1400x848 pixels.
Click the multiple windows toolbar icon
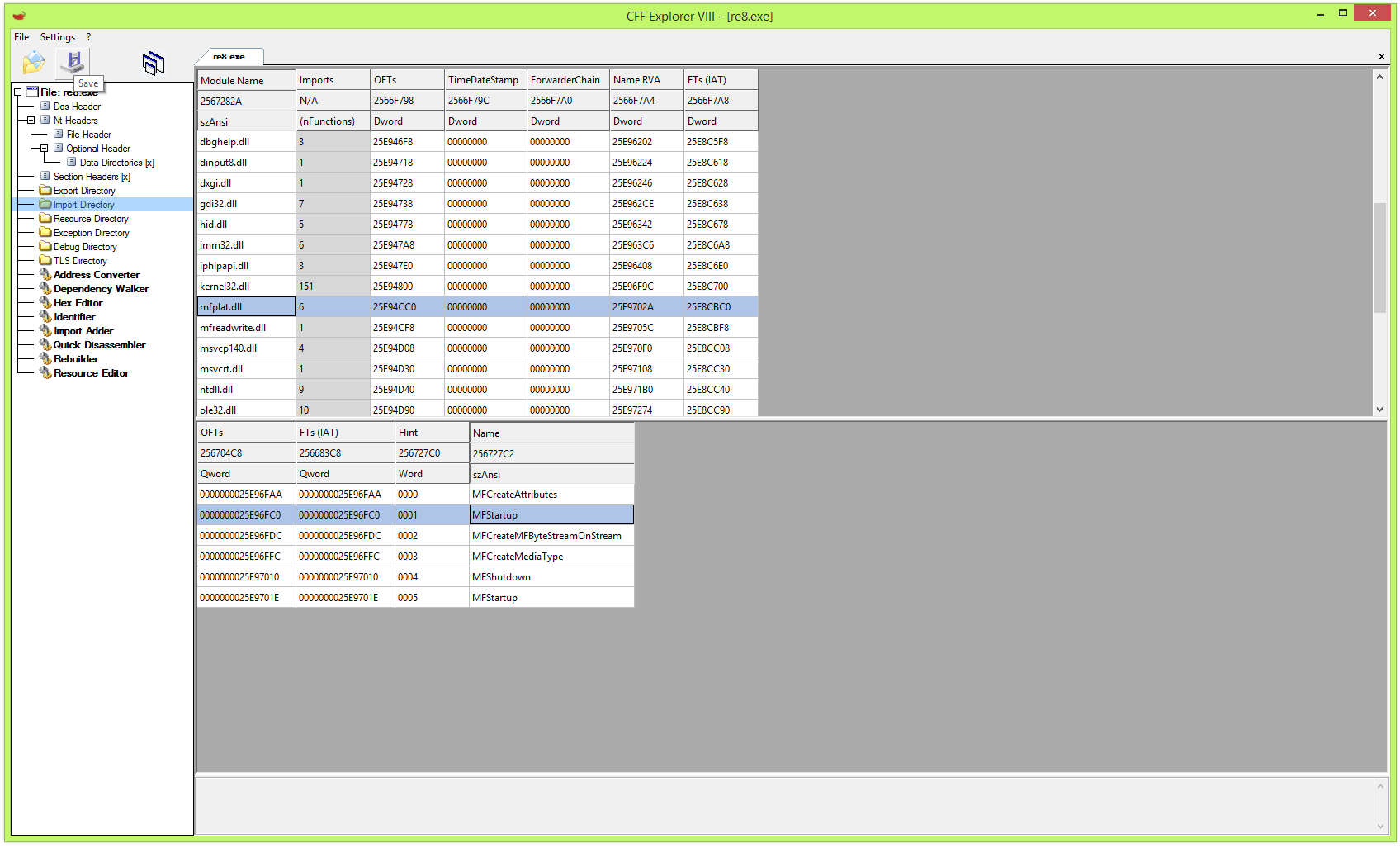[154, 63]
